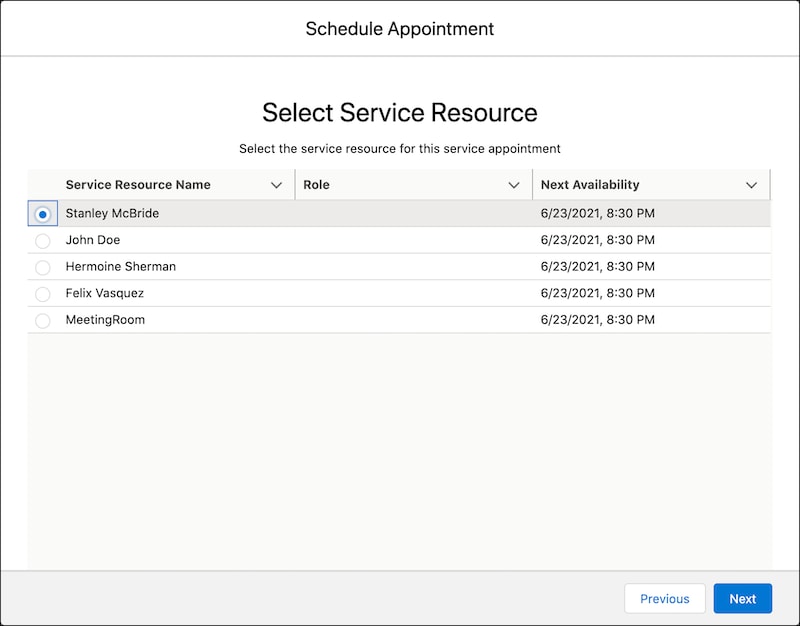Open Next Availability column chevron menu
800x626 pixels.
click(x=752, y=185)
